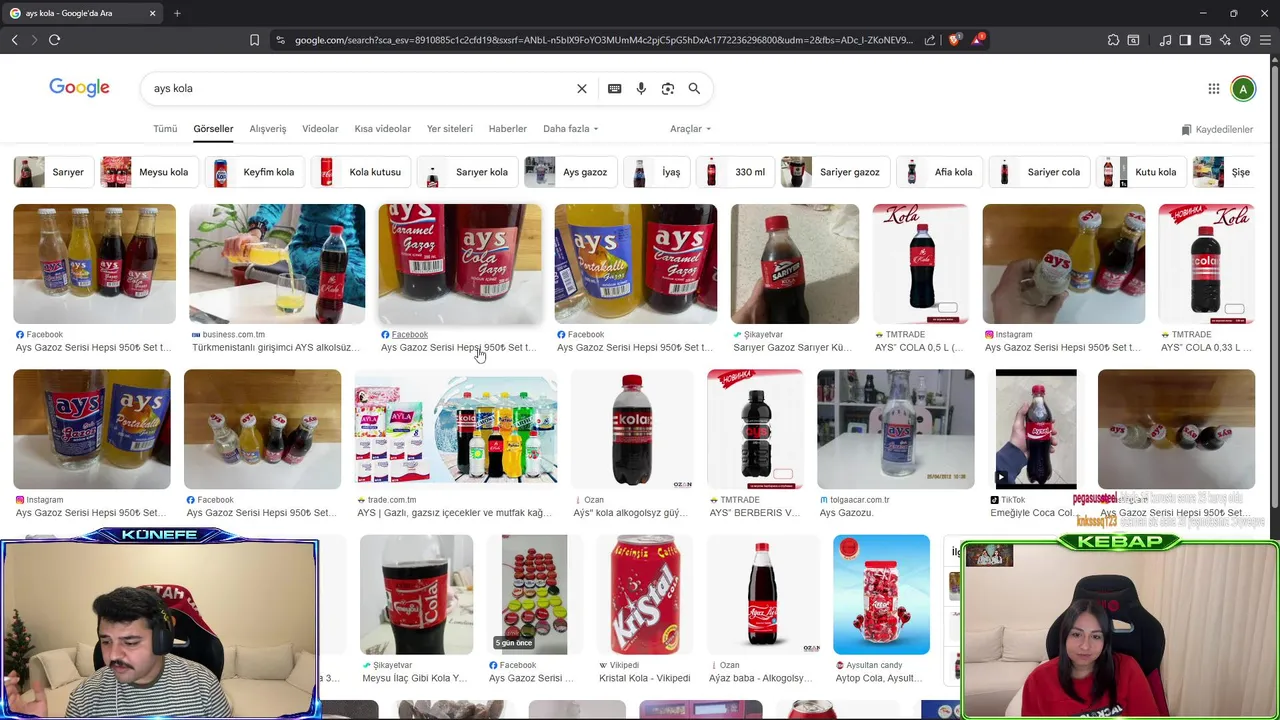Go to the Google homepage logo
The image size is (1280, 720).
[x=79, y=88]
